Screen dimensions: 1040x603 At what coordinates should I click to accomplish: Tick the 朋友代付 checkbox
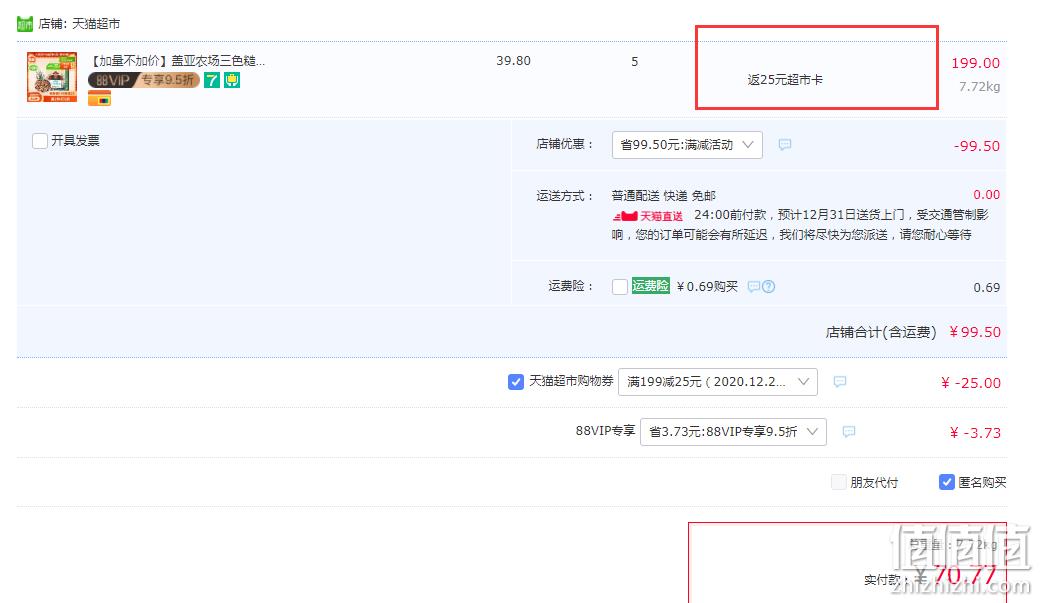839,482
